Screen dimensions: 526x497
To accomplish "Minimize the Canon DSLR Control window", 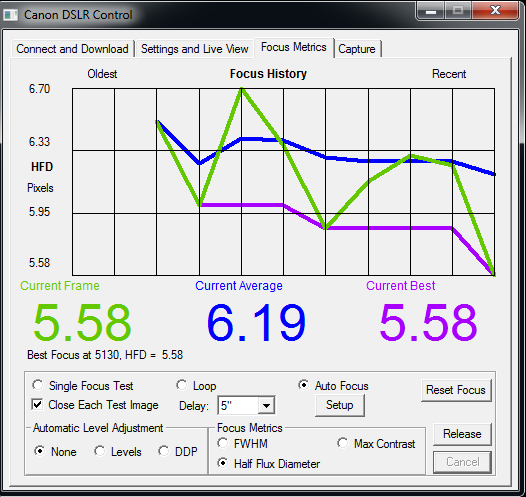I will pyautogui.click(x=431, y=11).
